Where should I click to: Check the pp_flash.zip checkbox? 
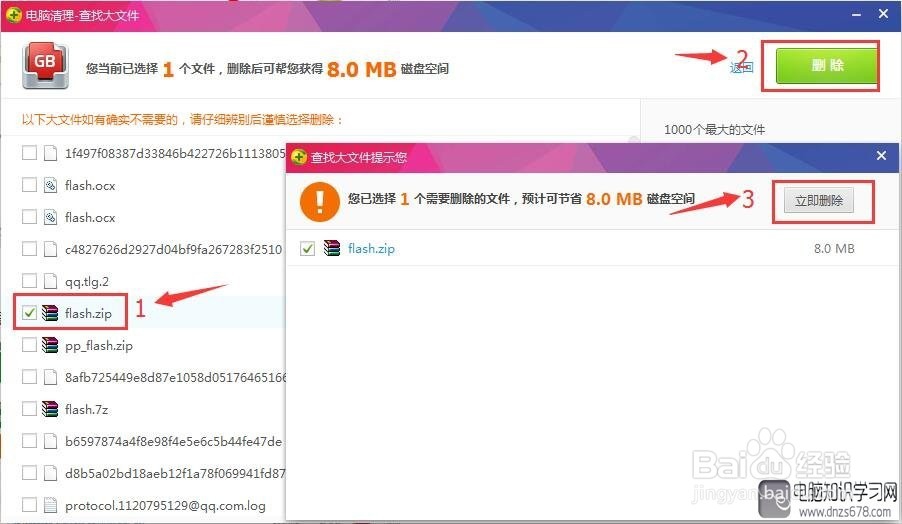(29, 345)
